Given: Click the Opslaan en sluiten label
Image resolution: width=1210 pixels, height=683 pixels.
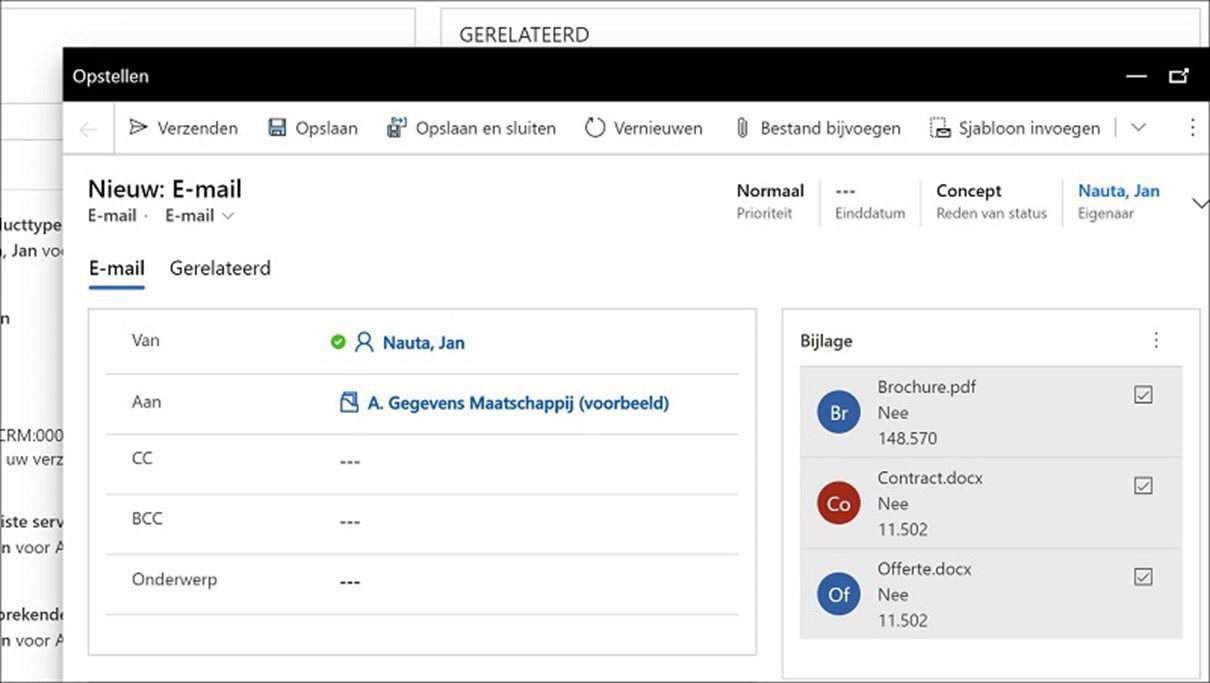Looking at the screenshot, I should tap(486, 128).
